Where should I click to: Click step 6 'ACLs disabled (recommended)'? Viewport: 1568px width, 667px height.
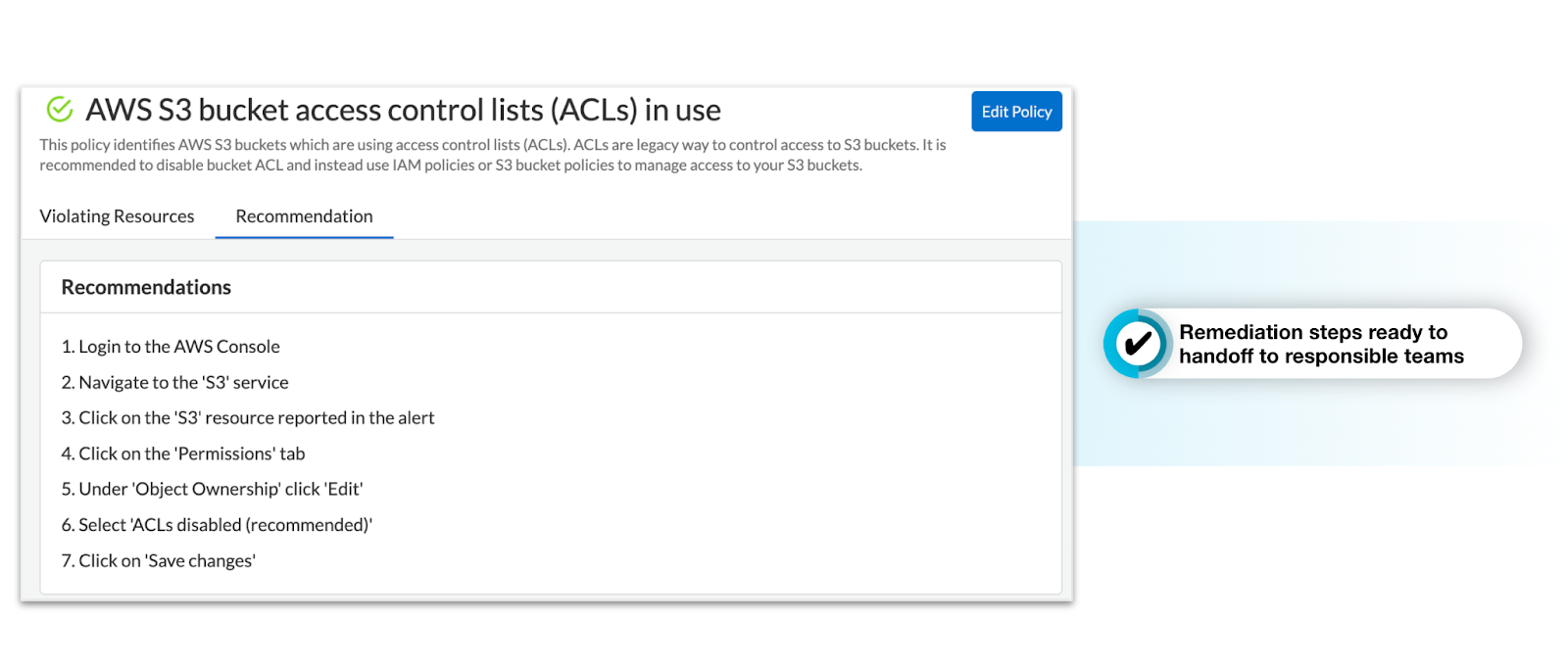(217, 526)
